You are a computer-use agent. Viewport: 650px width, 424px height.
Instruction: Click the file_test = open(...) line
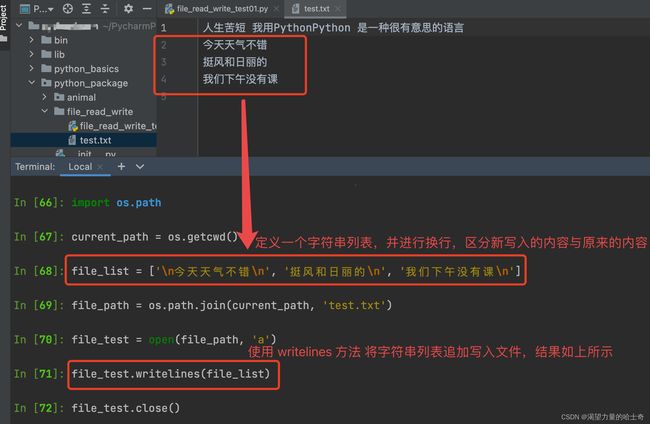(174, 340)
